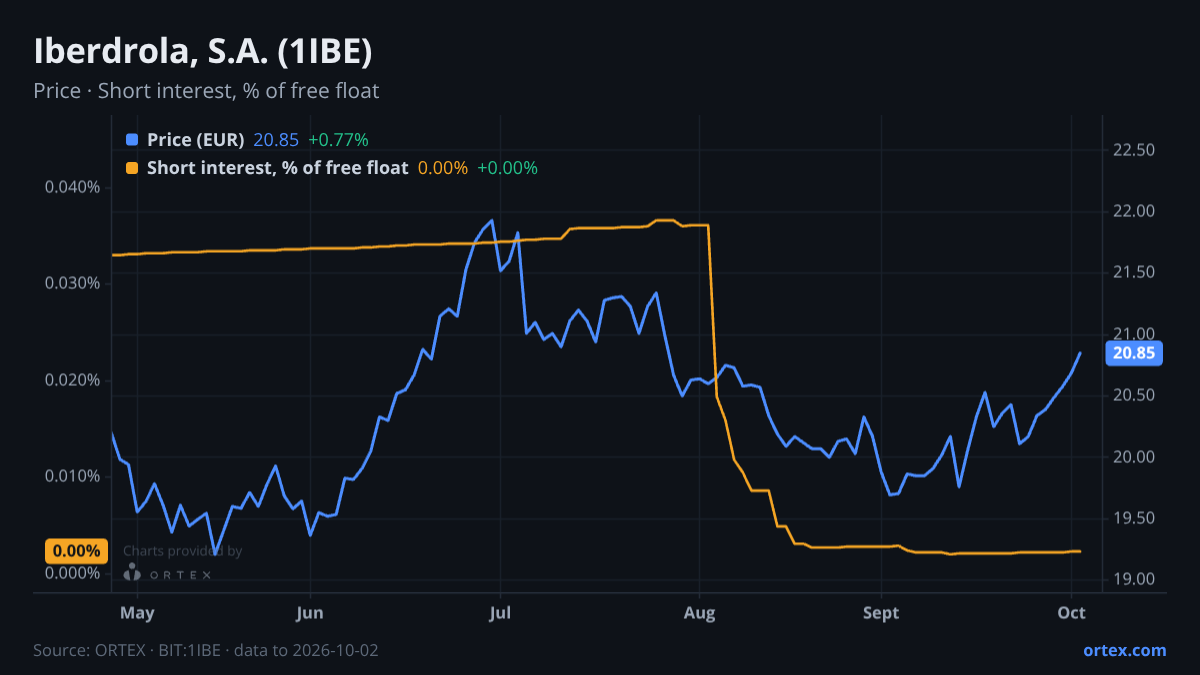Click the 0.030% left axis label
Screen dimensions: 1200x675
(73, 283)
